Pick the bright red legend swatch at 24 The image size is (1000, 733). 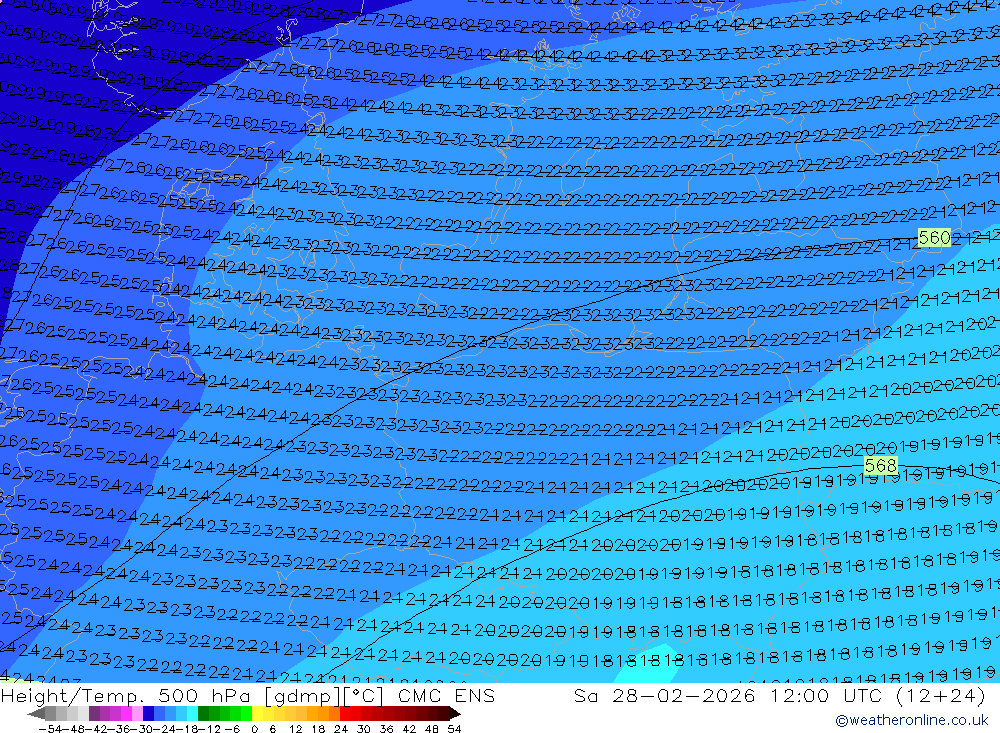pos(344,714)
